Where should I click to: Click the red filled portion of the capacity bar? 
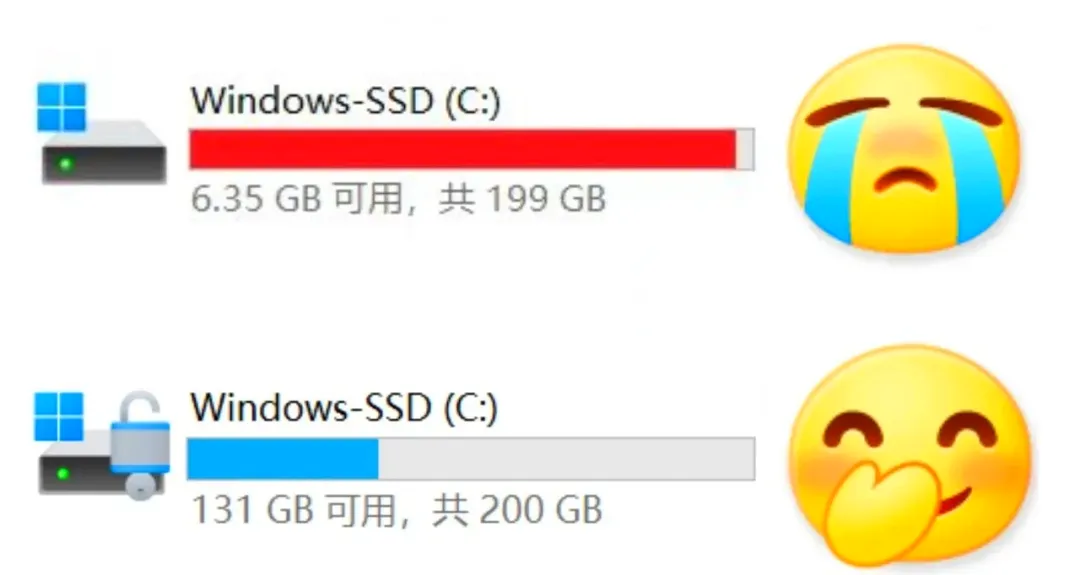463,149
